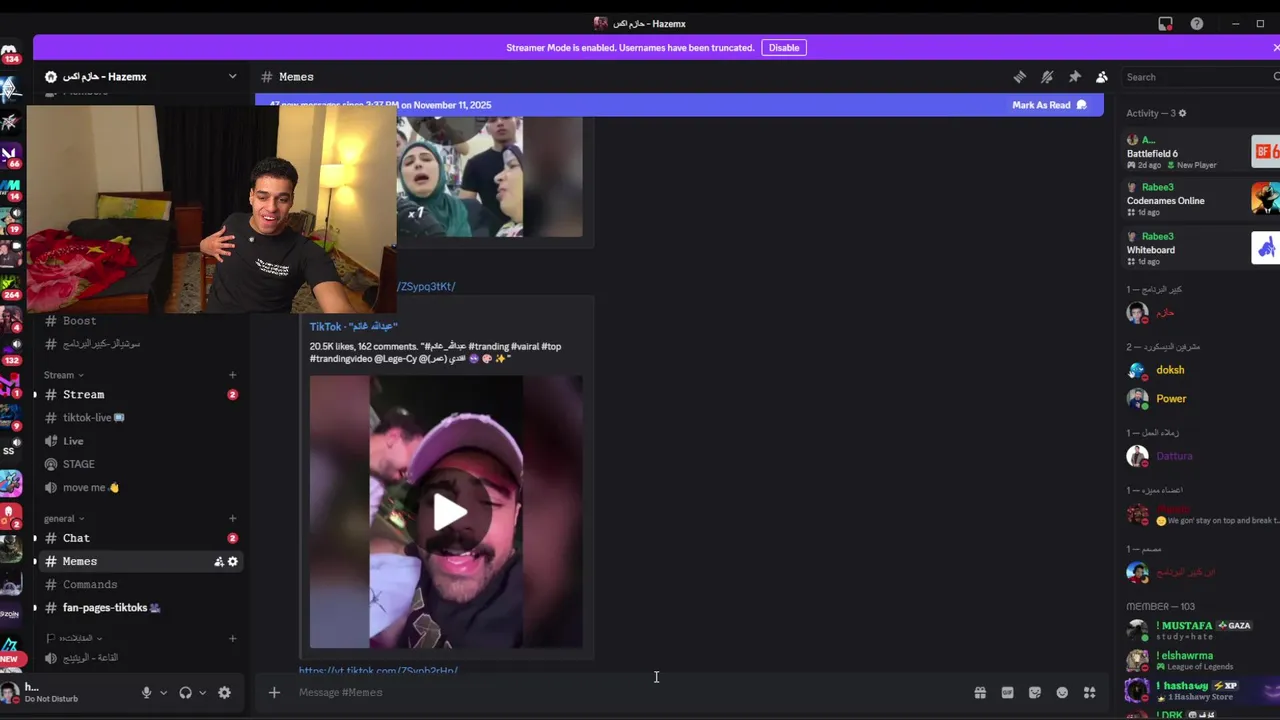Open the Help question mark icon

pyautogui.click(x=1196, y=23)
